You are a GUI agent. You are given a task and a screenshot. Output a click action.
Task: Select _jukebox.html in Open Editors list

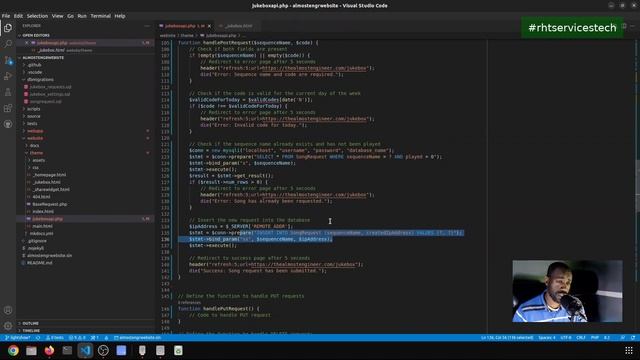pos(86,50)
